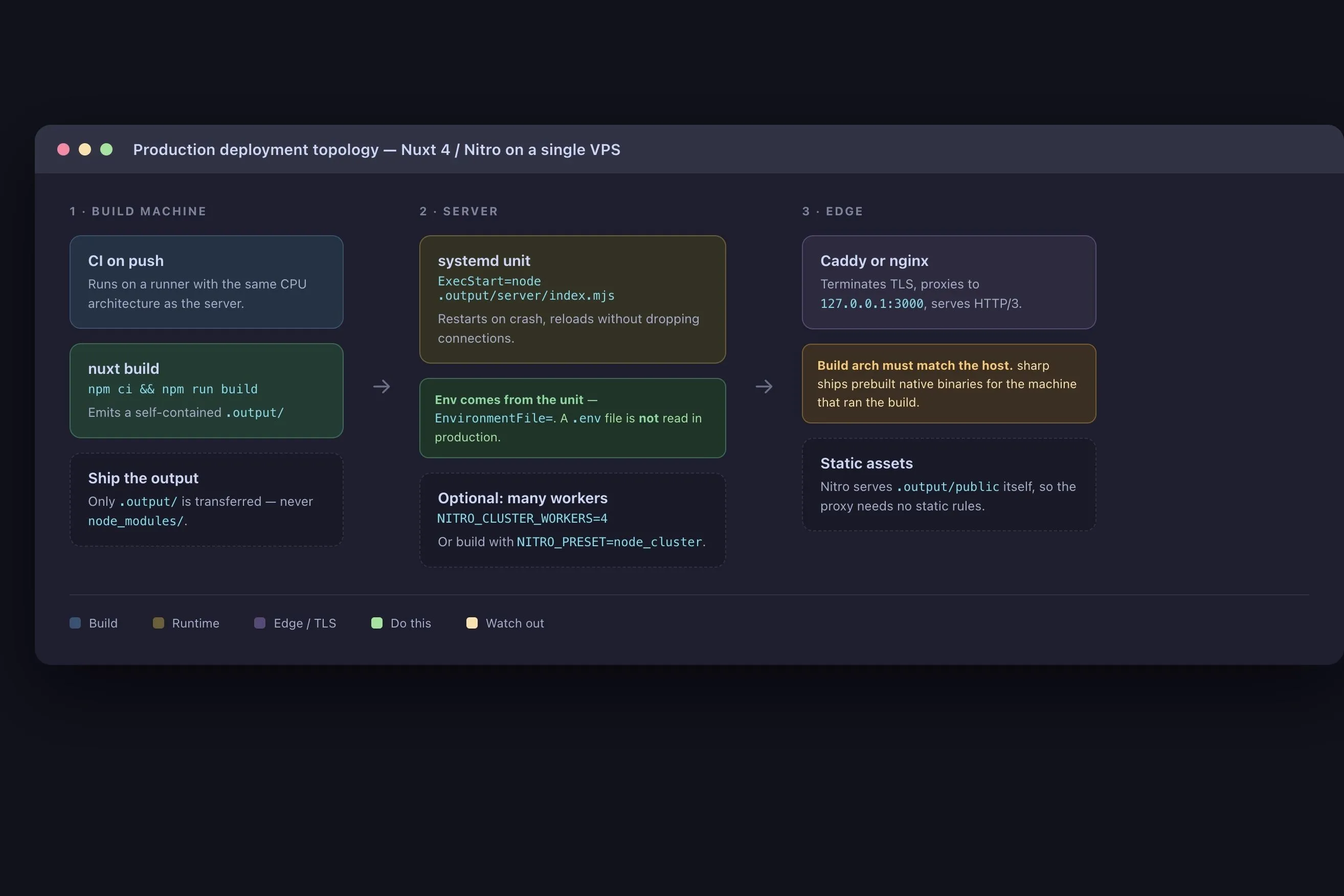Select the nuxt build card heading
This screenshot has width=1344, height=896.
(x=123, y=369)
